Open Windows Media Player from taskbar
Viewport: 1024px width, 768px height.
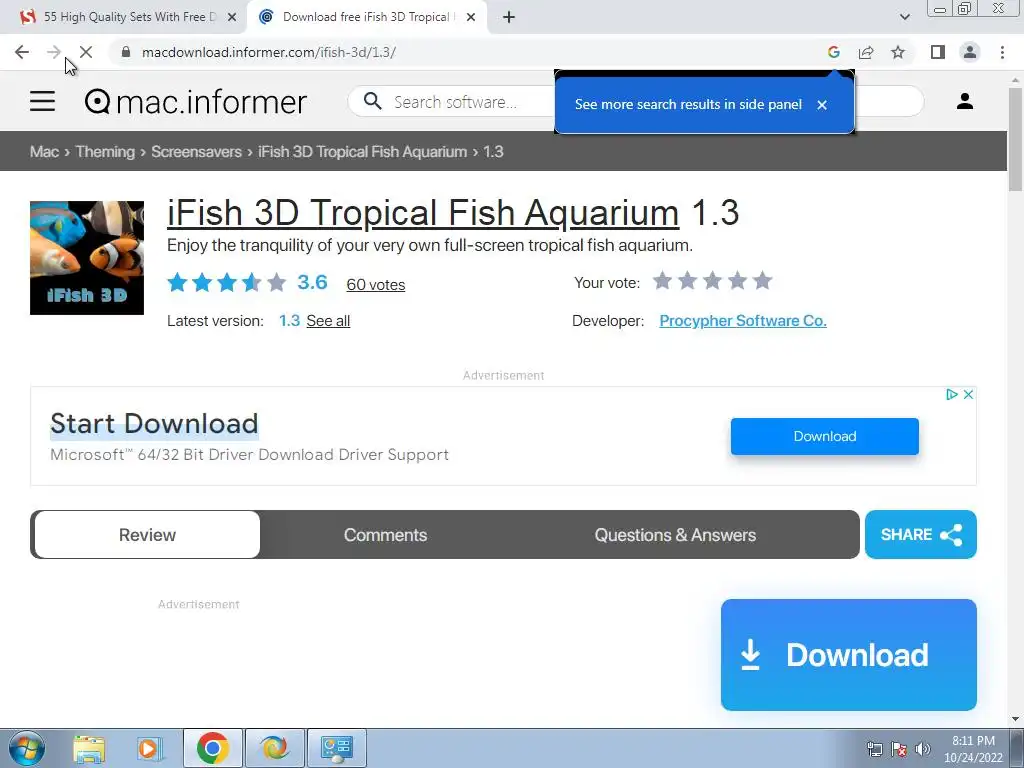150,748
